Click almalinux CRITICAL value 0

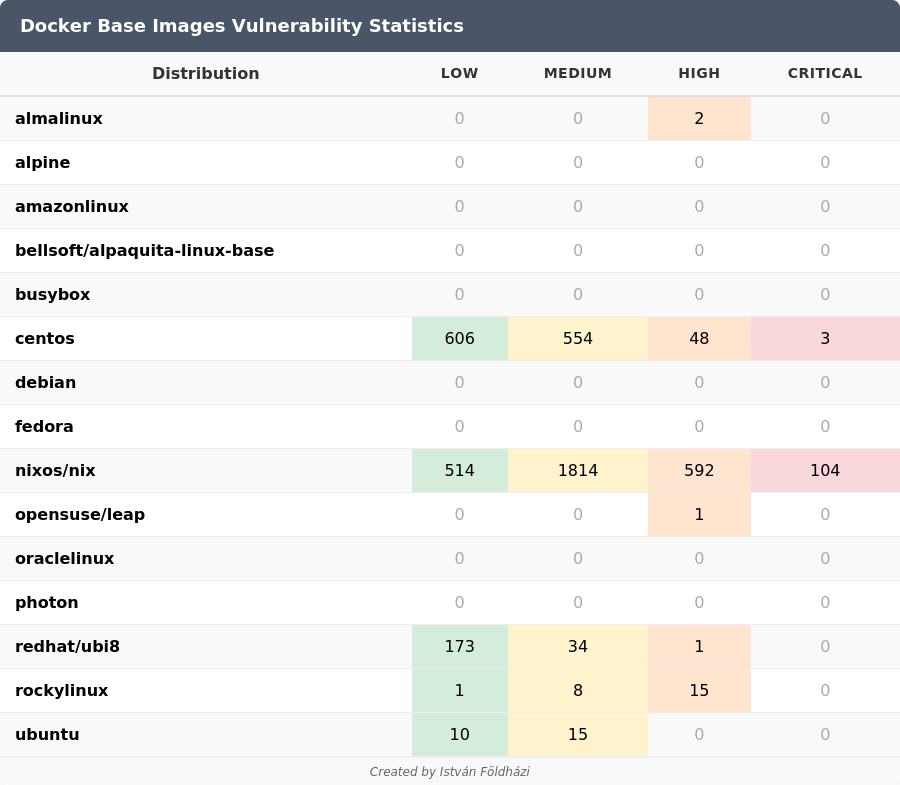825,118
